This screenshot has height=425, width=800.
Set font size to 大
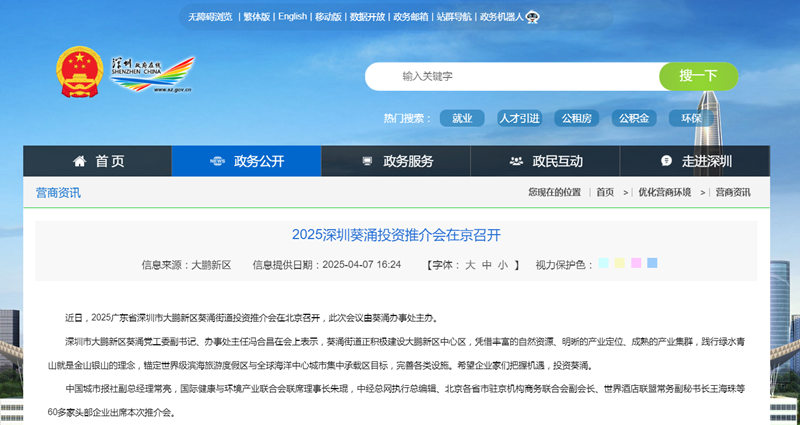pos(470,265)
